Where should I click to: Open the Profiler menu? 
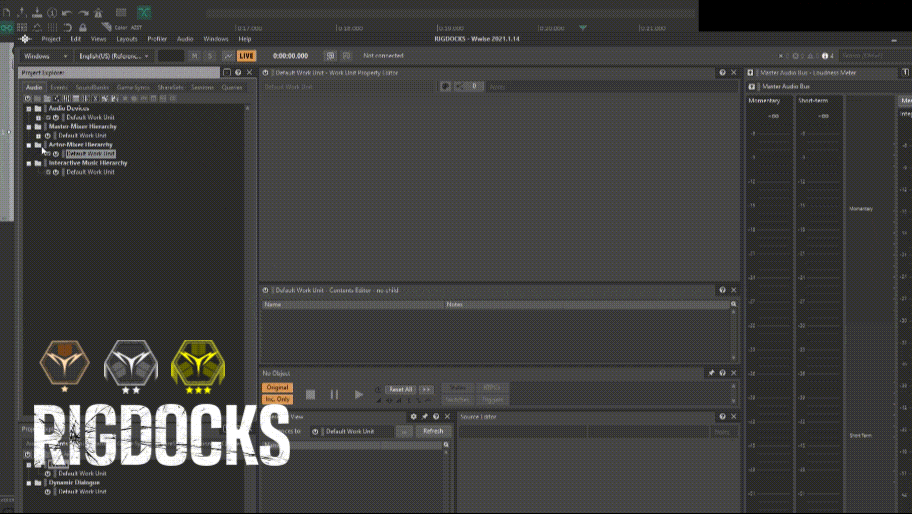(157, 39)
